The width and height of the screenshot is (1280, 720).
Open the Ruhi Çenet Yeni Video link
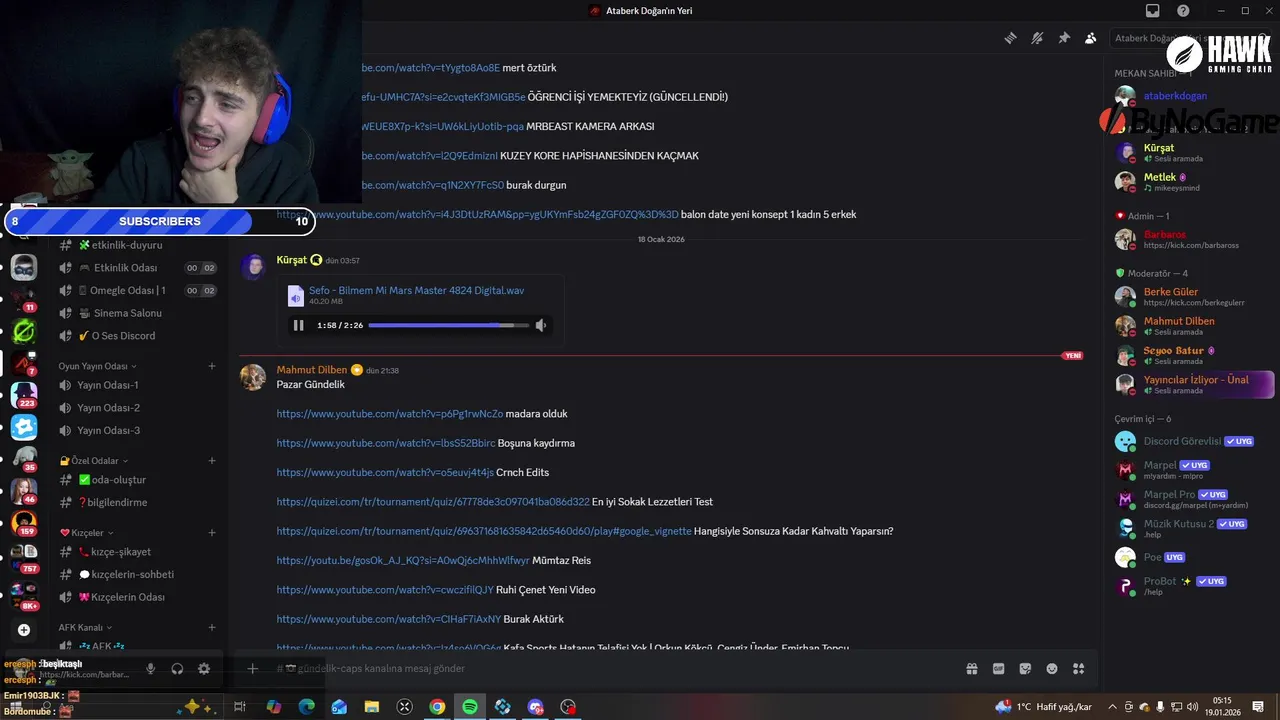385,590
